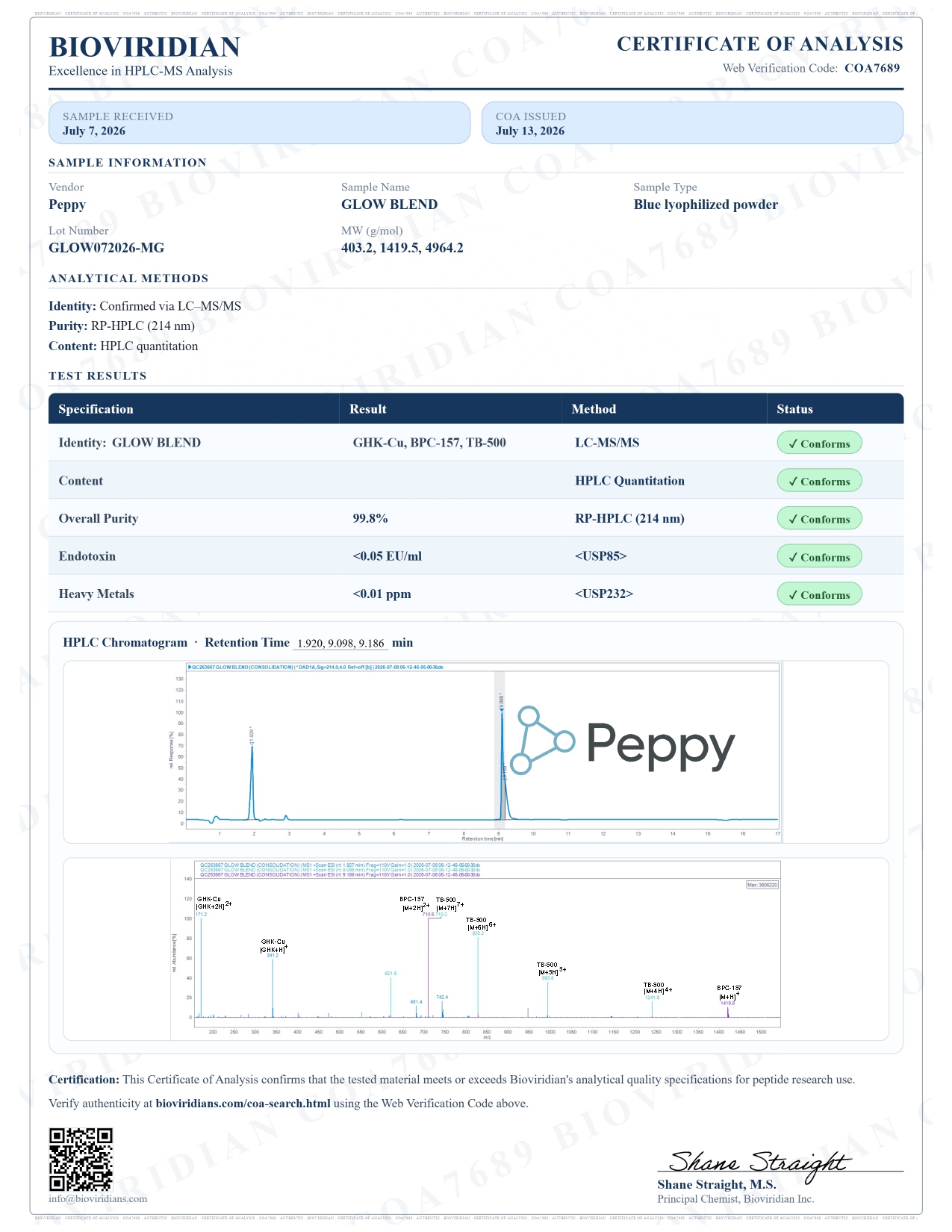Screen dimensions: 952x1232
Task: Click the BPC-157 [M+2H] peak label
Action: point(414,904)
